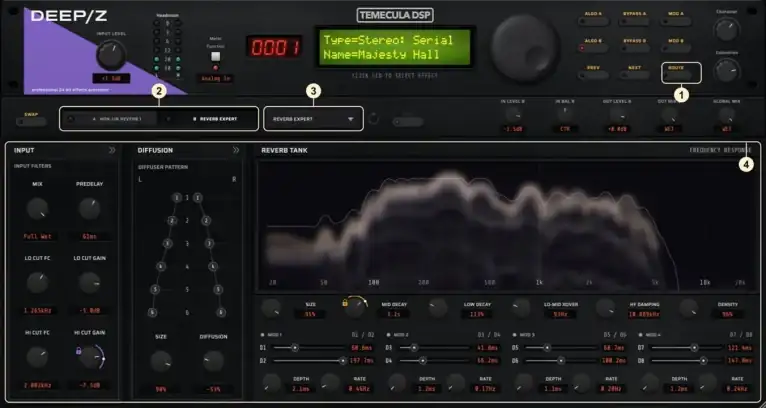Click the Density knob

688,308
